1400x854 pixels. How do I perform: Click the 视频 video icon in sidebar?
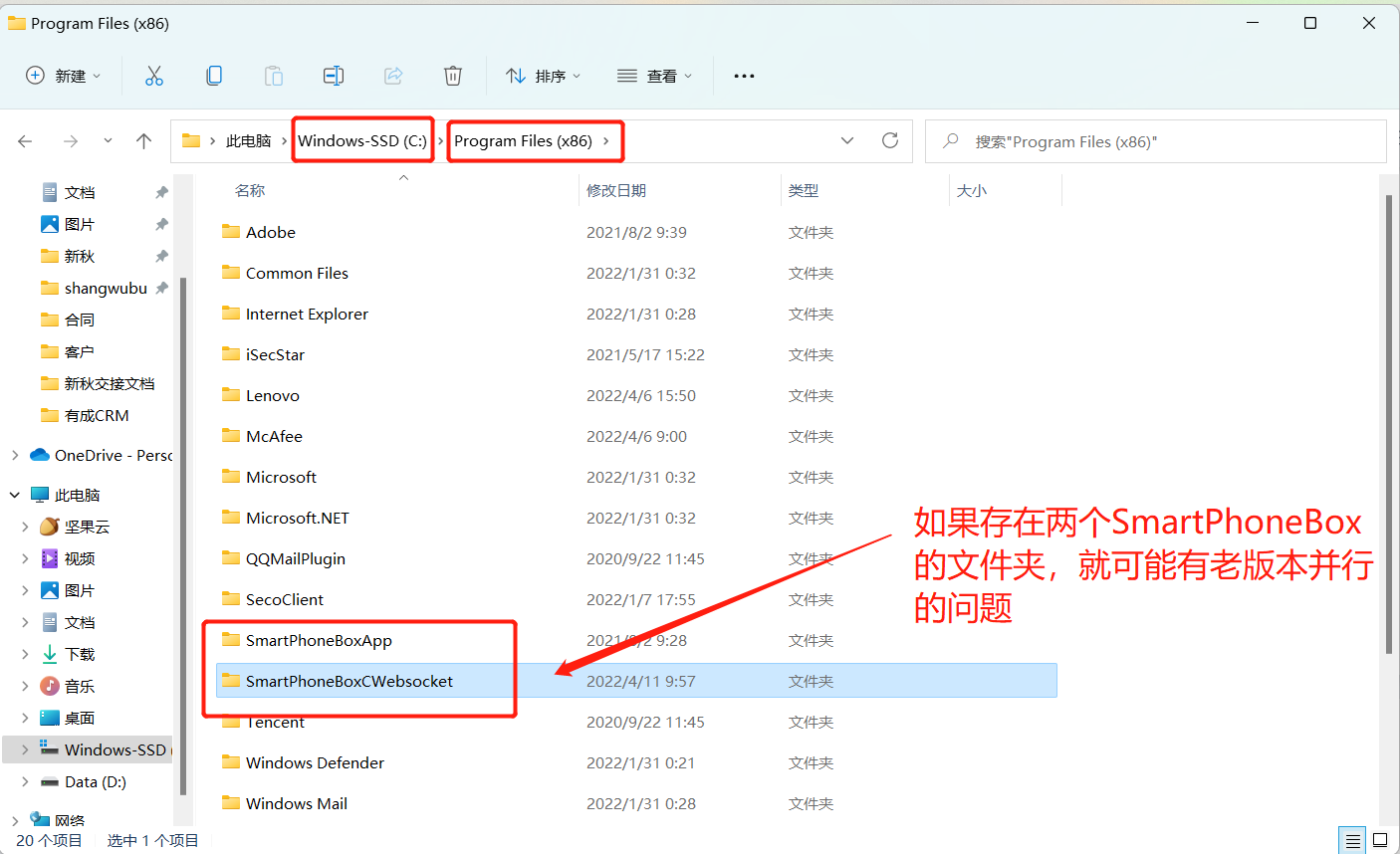point(49,558)
